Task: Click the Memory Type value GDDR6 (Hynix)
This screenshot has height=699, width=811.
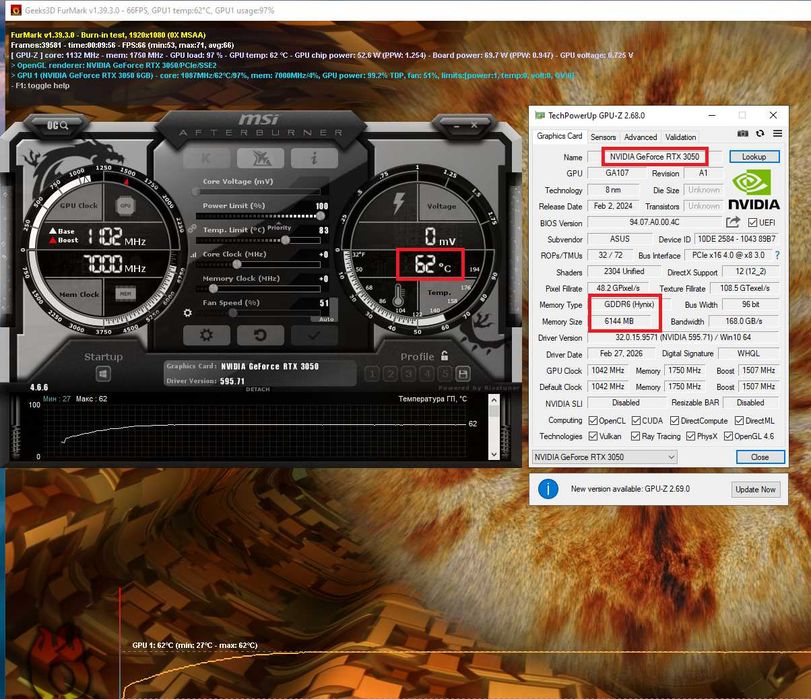Action: (629, 304)
